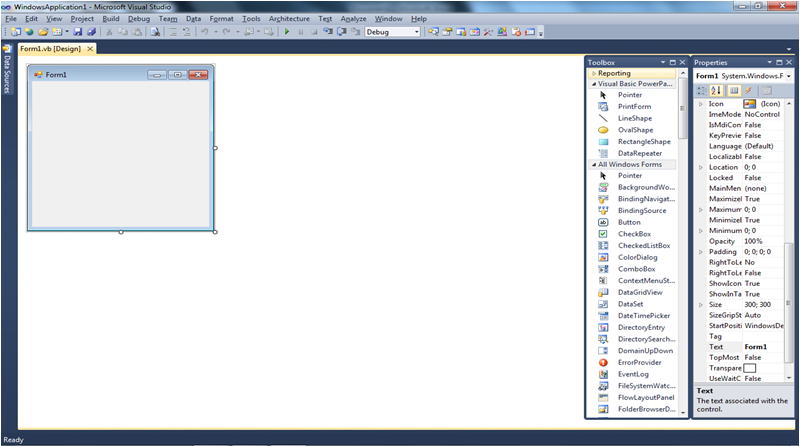Image resolution: width=800 pixels, height=447 pixels.
Task: Collapse the Visual Basic PowerPacks section
Action: click(x=594, y=84)
